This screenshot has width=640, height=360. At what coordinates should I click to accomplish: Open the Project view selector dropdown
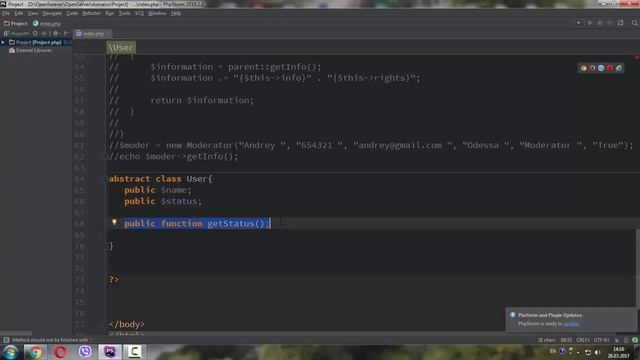pos(16,33)
